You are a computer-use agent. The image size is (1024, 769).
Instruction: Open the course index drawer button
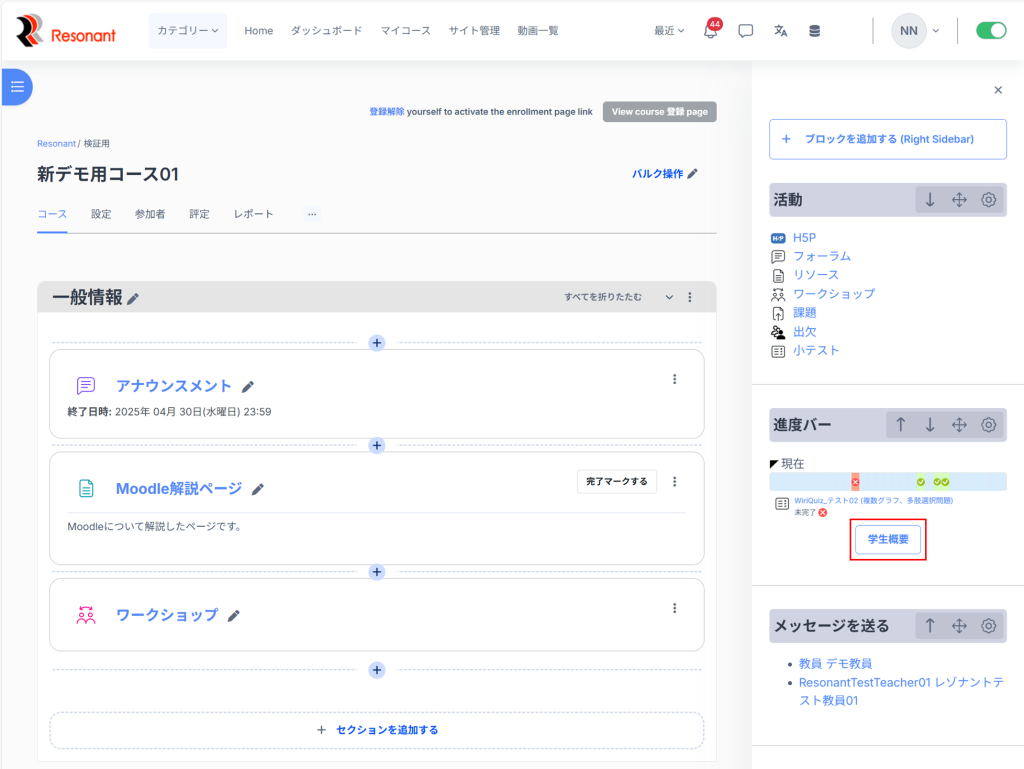click(x=17, y=87)
